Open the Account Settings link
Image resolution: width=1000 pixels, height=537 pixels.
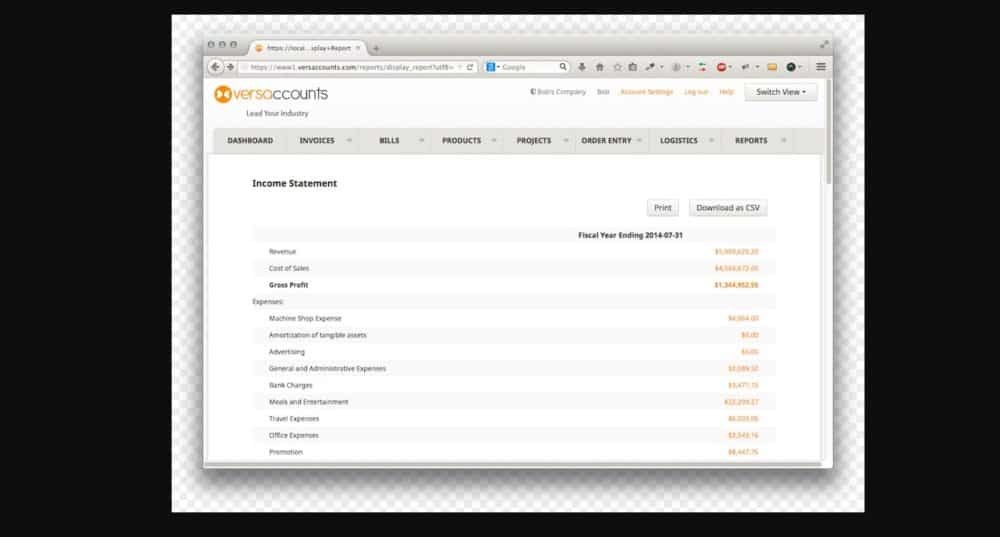tap(646, 92)
